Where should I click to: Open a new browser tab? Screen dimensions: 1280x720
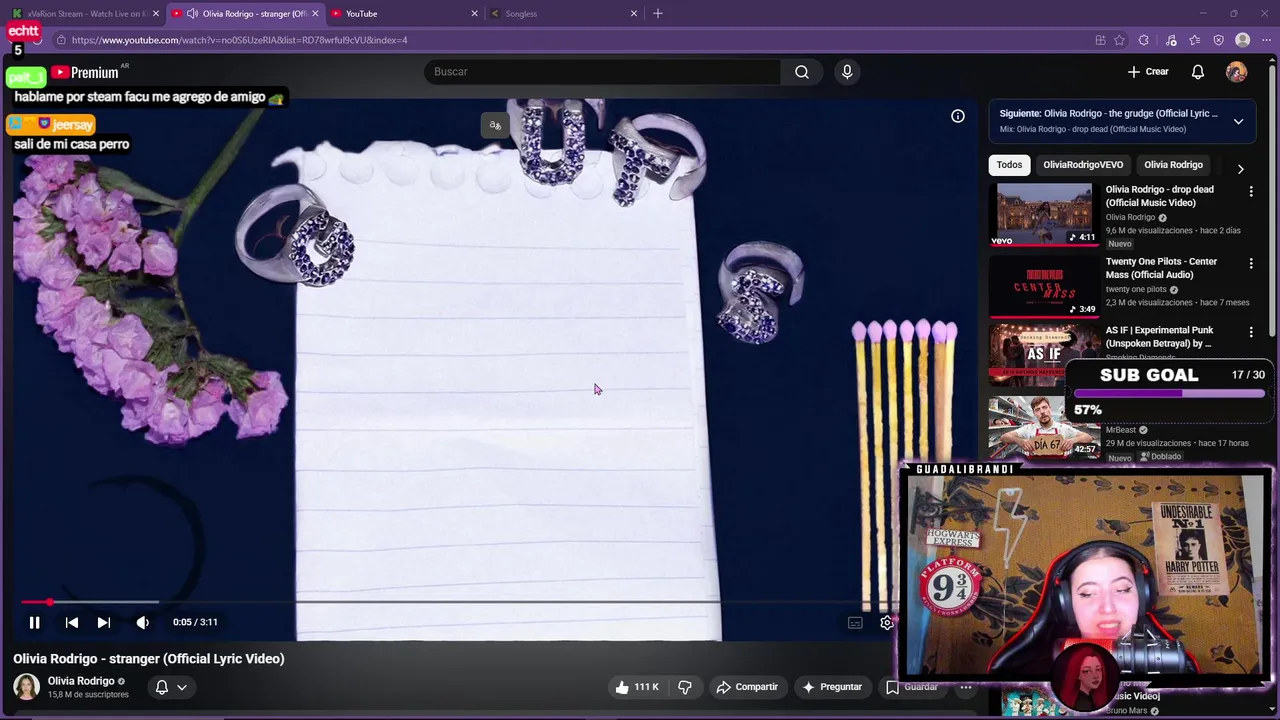[x=657, y=14]
